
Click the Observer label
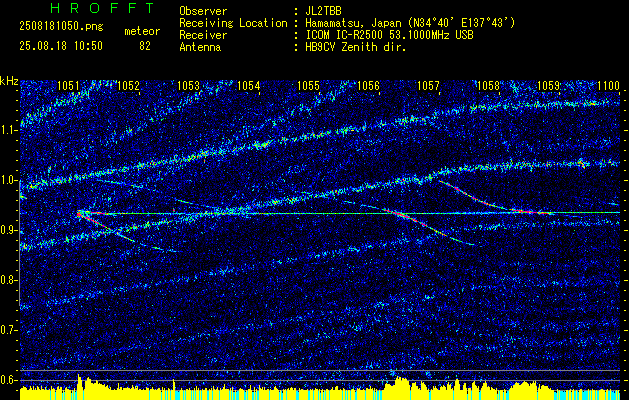click(x=203, y=11)
